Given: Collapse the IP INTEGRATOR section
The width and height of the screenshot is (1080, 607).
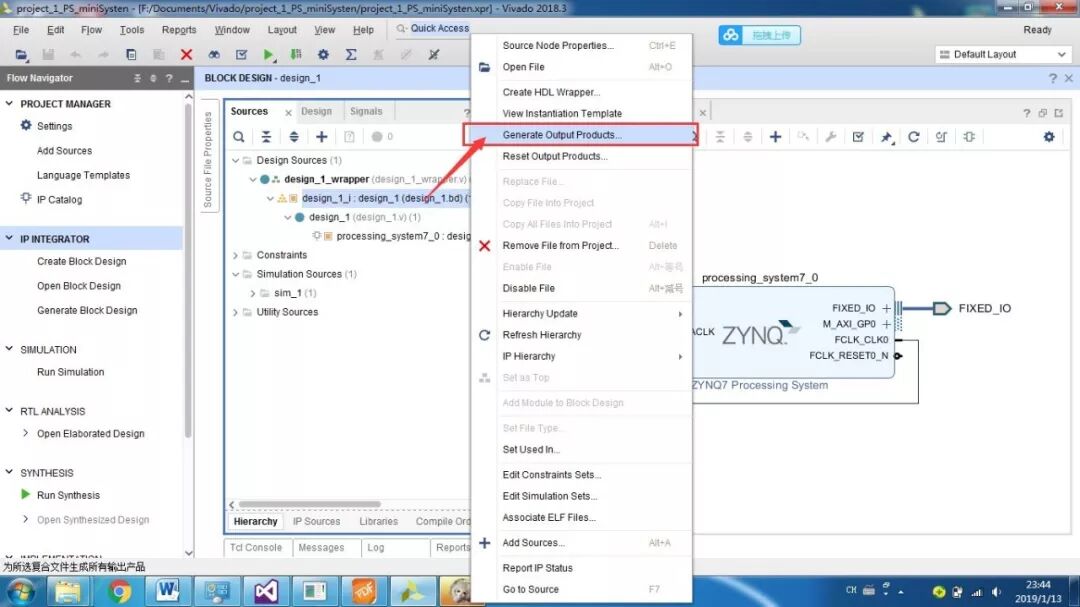Looking at the screenshot, I should click(10, 238).
